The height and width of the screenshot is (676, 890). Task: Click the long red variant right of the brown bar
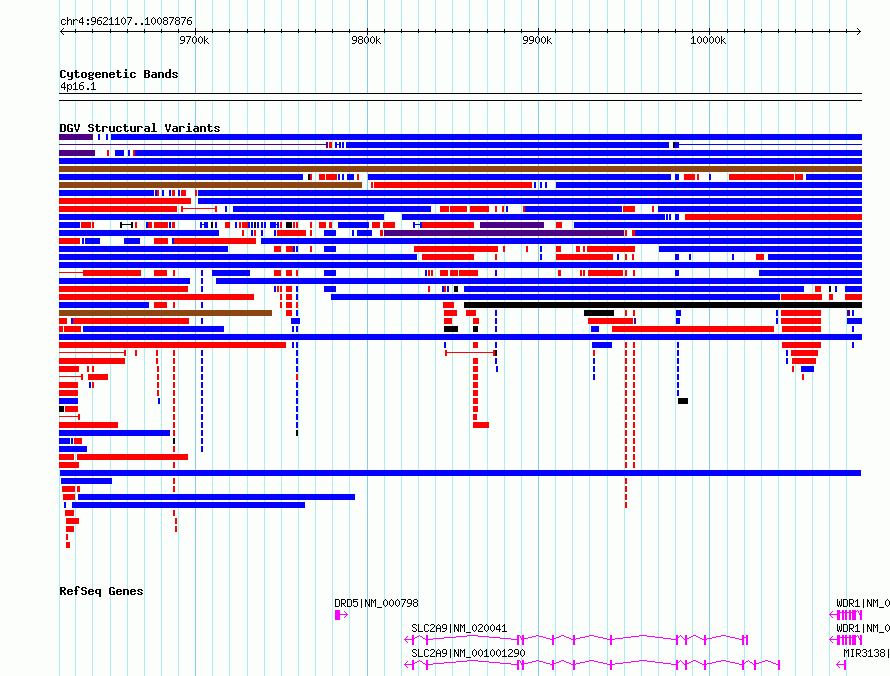[x=453, y=185]
